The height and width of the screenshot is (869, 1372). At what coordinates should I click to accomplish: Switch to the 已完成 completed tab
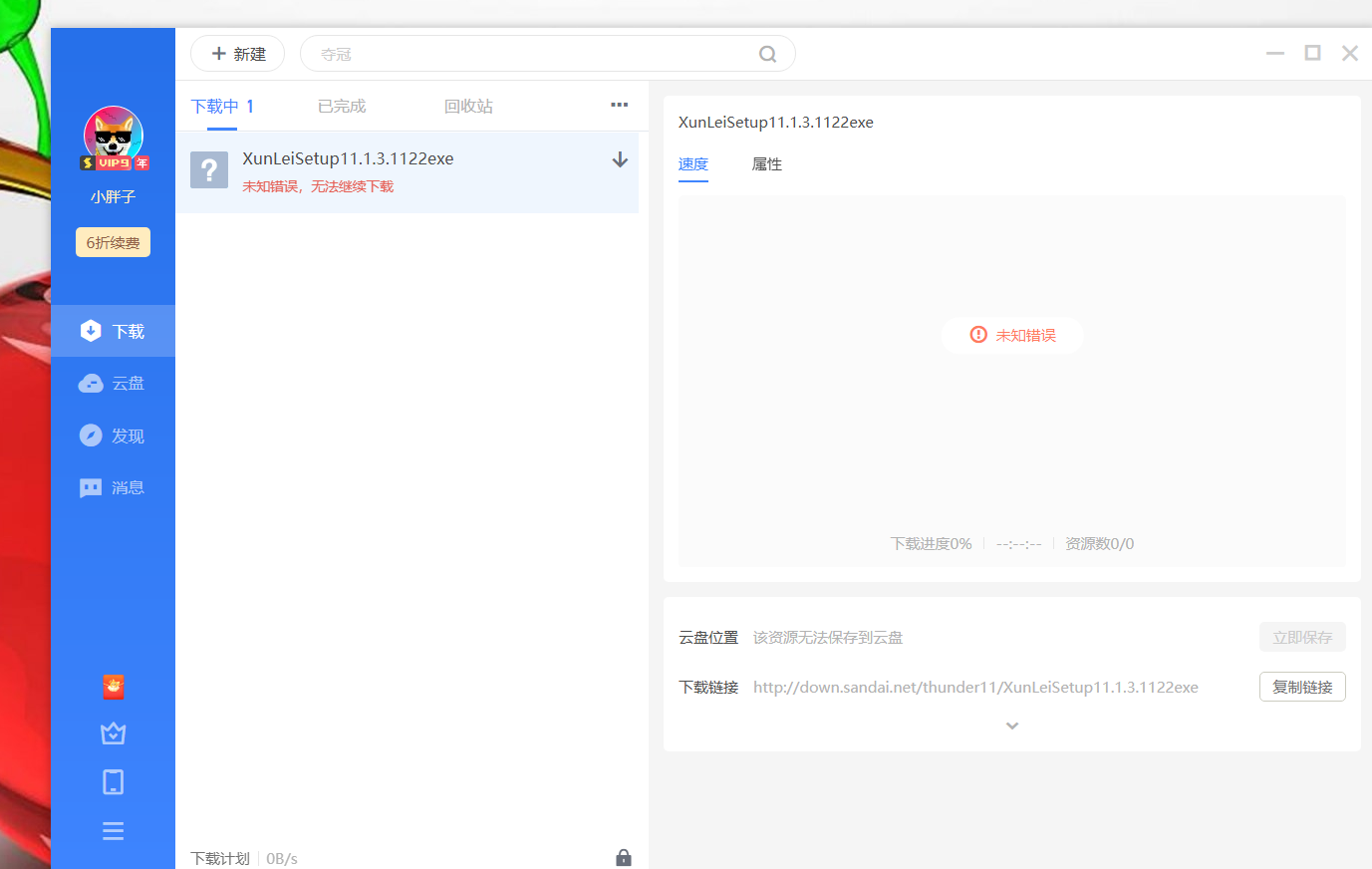click(x=341, y=105)
